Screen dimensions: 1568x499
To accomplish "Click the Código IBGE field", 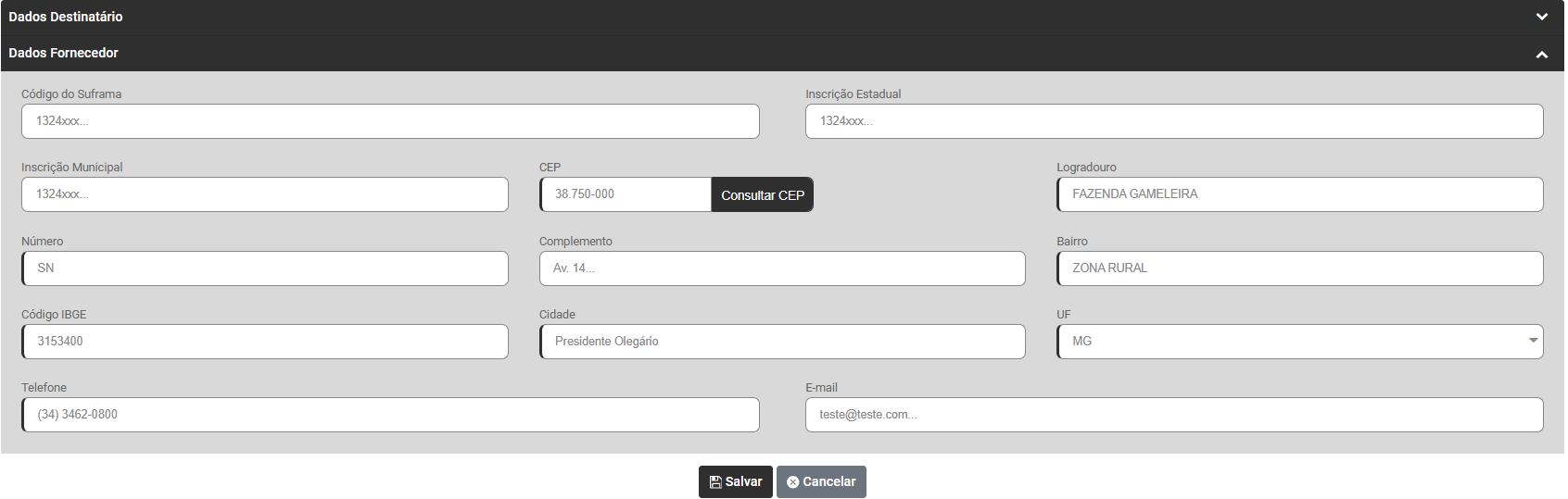I will pyautogui.click(x=265, y=342).
